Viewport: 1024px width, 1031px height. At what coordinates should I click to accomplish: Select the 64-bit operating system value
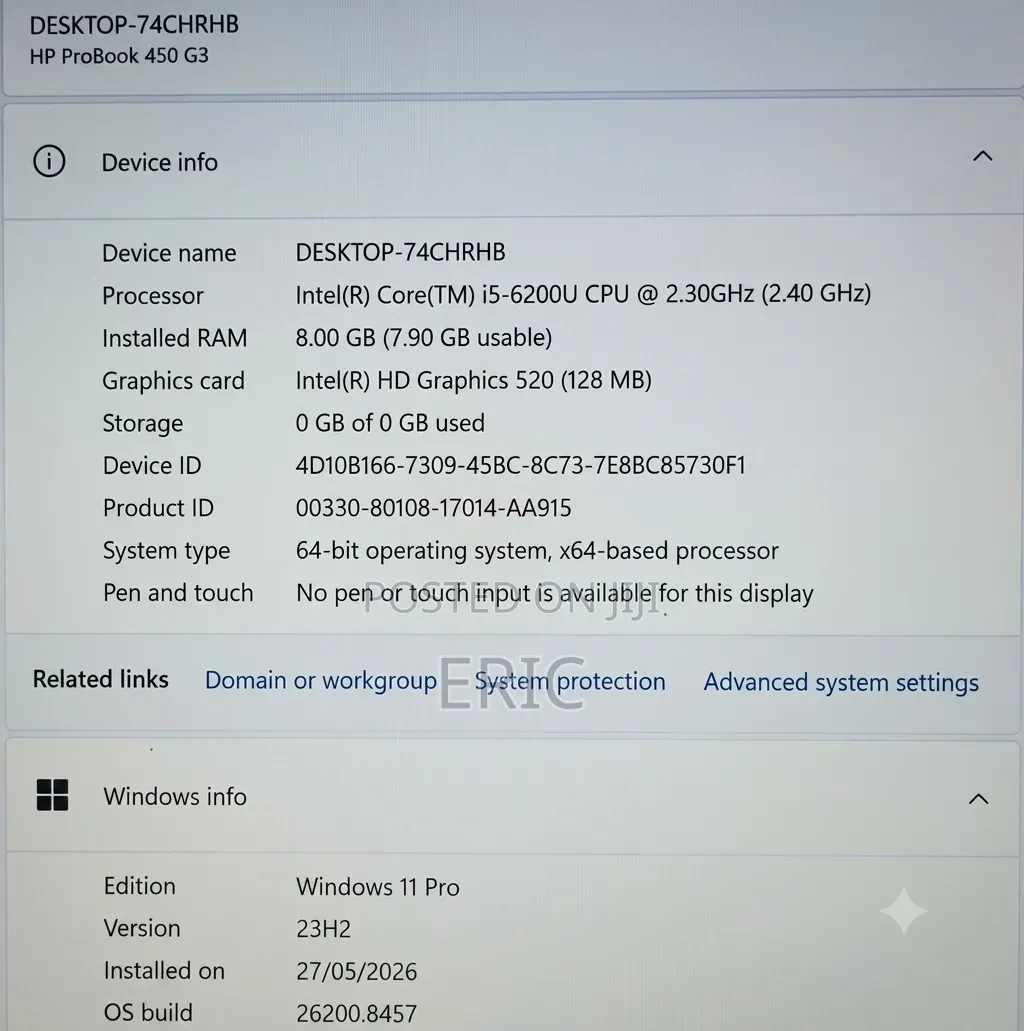[x=537, y=550]
